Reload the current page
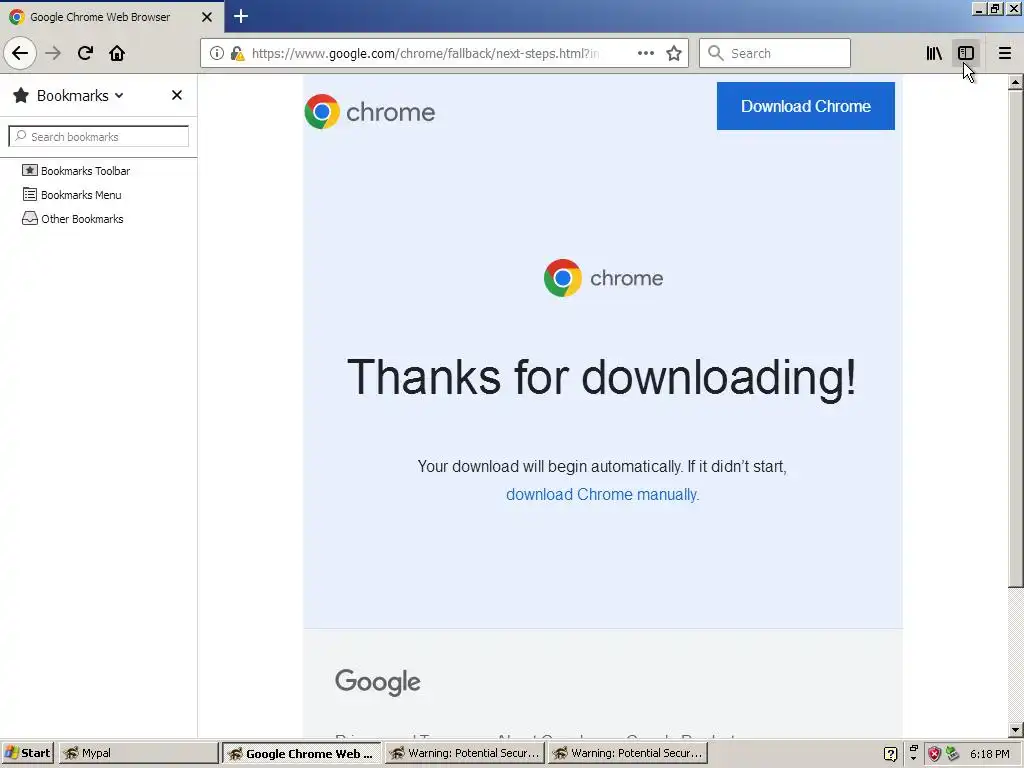This screenshot has width=1024, height=768. click(85, 53)
